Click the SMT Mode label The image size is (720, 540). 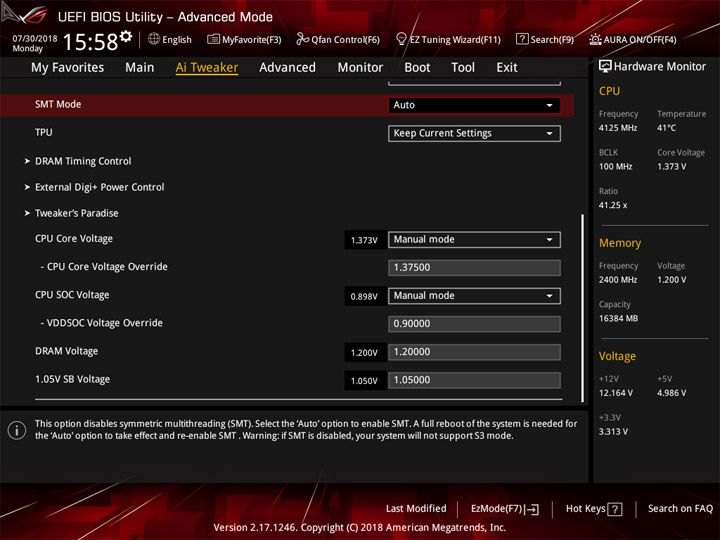[x=58, y=104]
